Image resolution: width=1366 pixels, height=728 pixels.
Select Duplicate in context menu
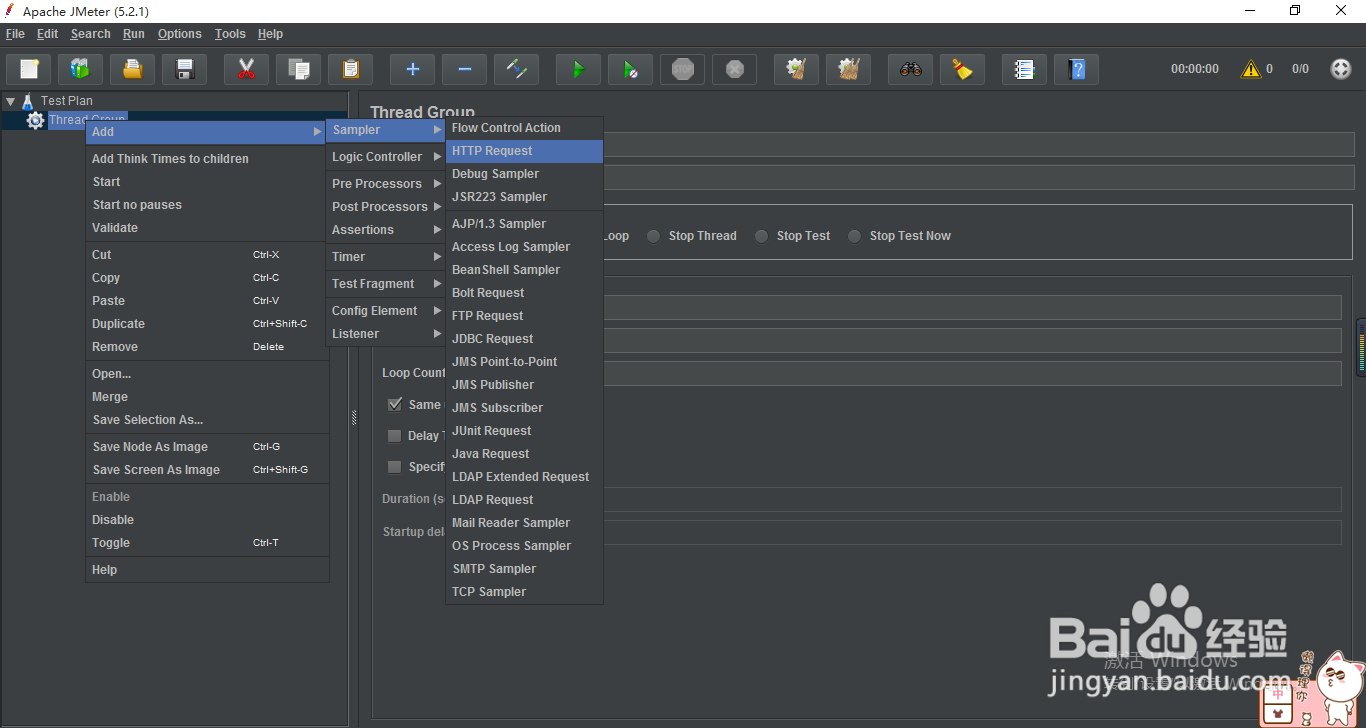(206, 324)
